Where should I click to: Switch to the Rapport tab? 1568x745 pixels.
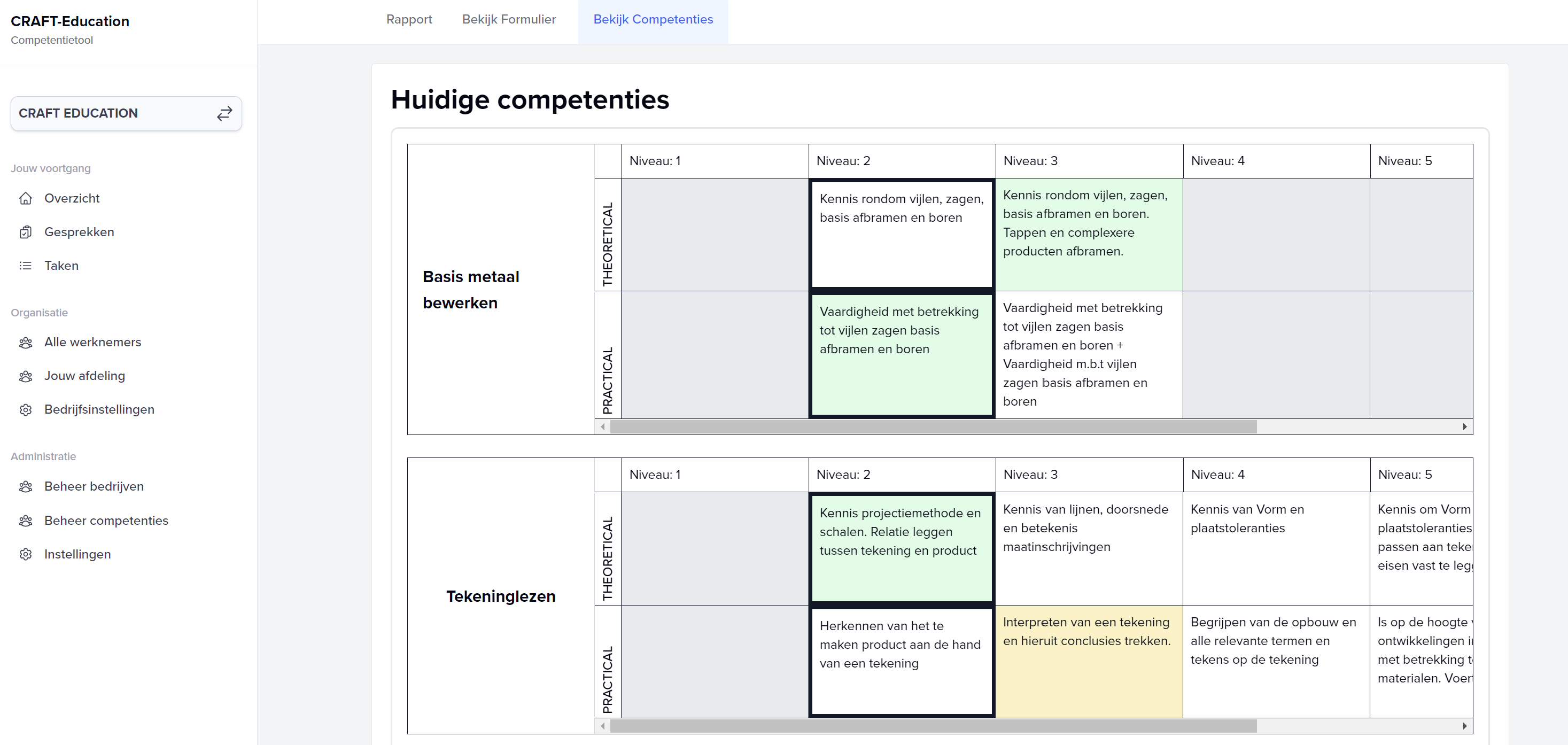pyautogui.click(x=409, y=19)
